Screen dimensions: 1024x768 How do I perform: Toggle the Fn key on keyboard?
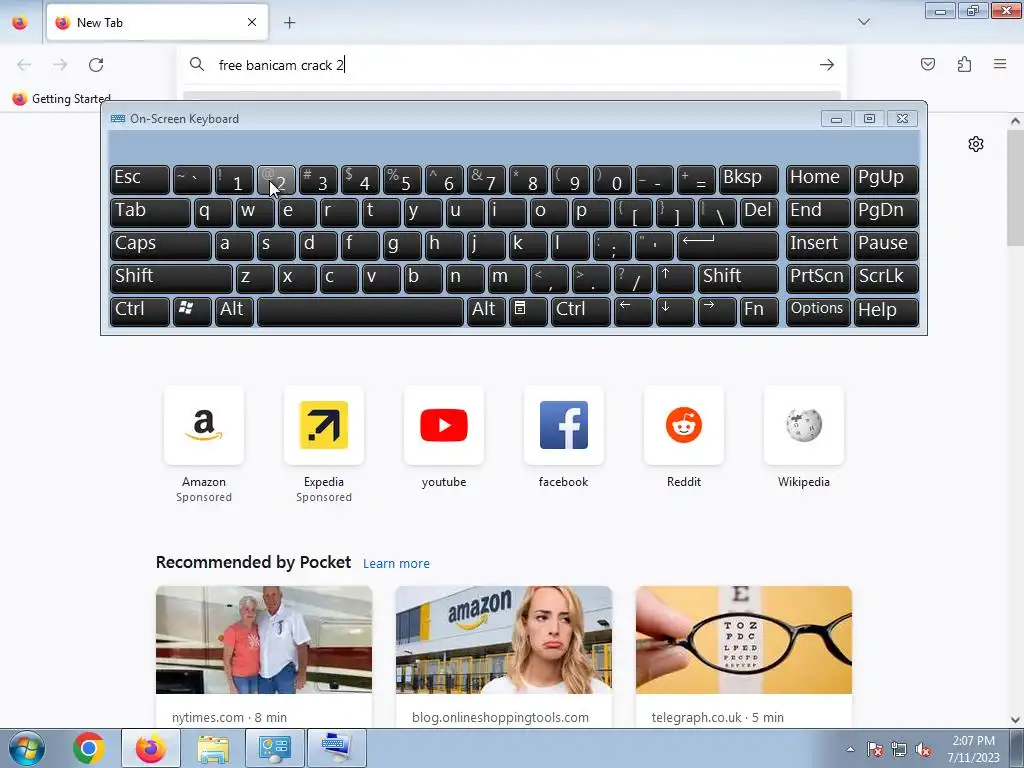tap(759, 311)
